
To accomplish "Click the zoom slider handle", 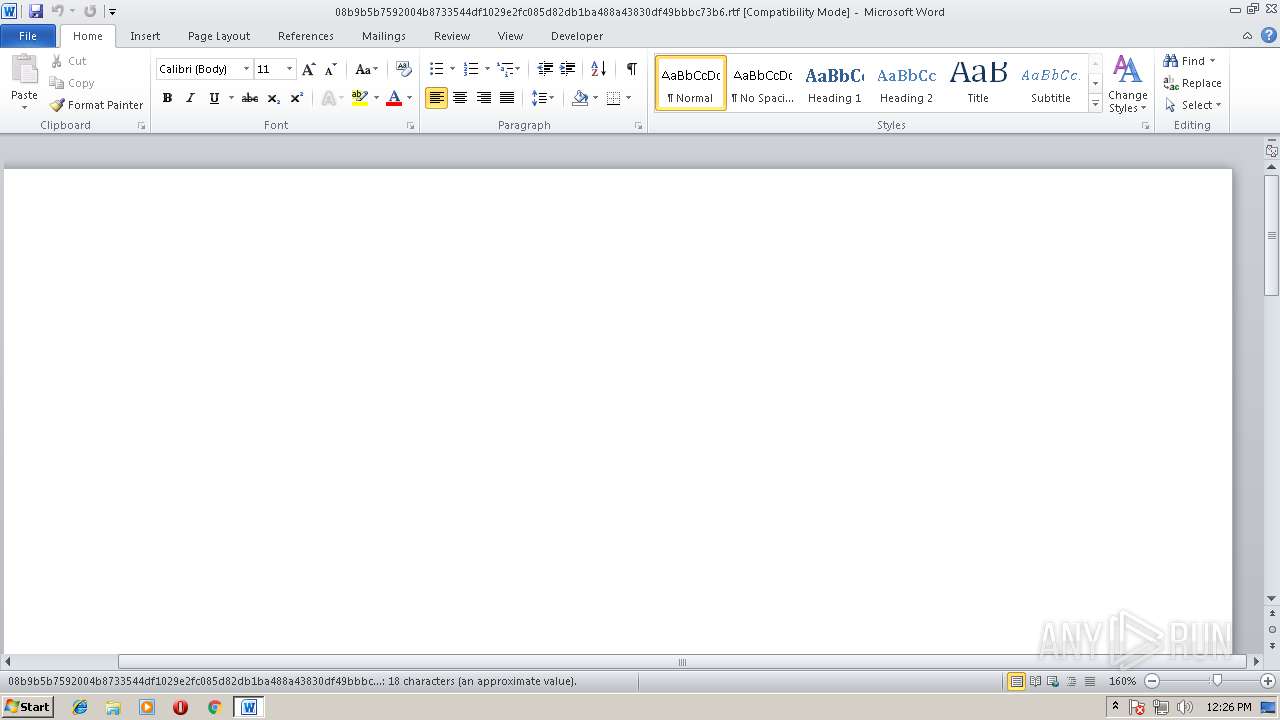I will pos(1217,681).
